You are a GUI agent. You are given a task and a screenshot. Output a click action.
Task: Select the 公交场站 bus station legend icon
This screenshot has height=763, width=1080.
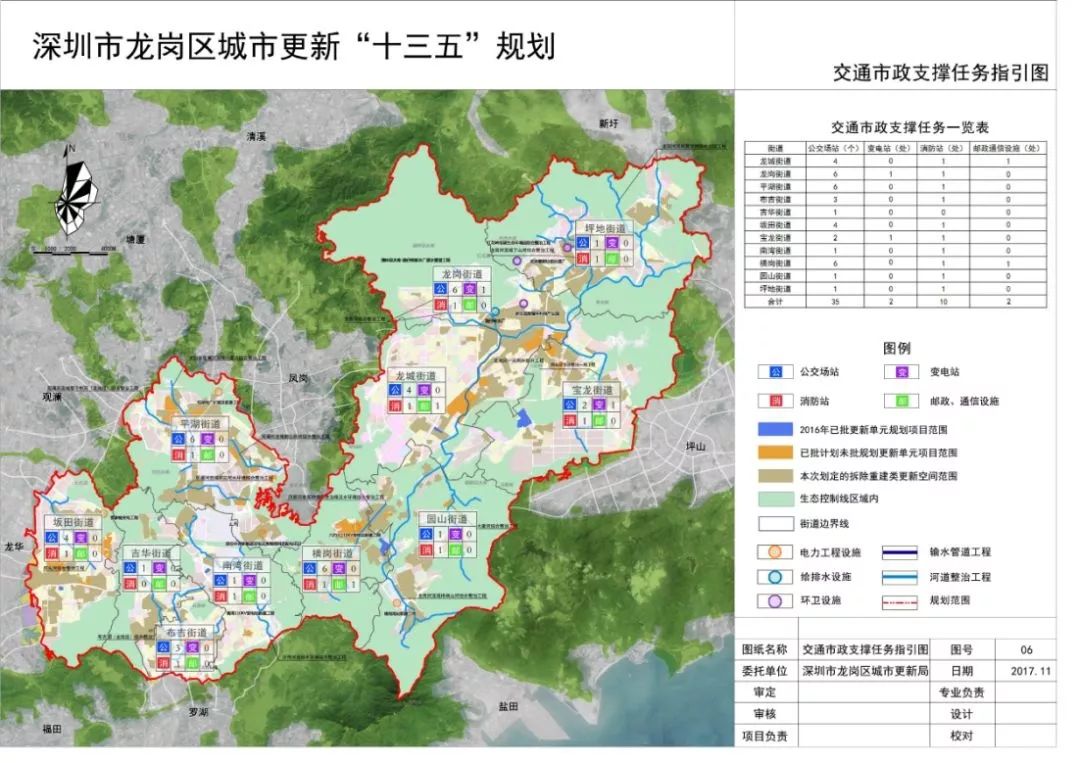[x=775, y=372]
